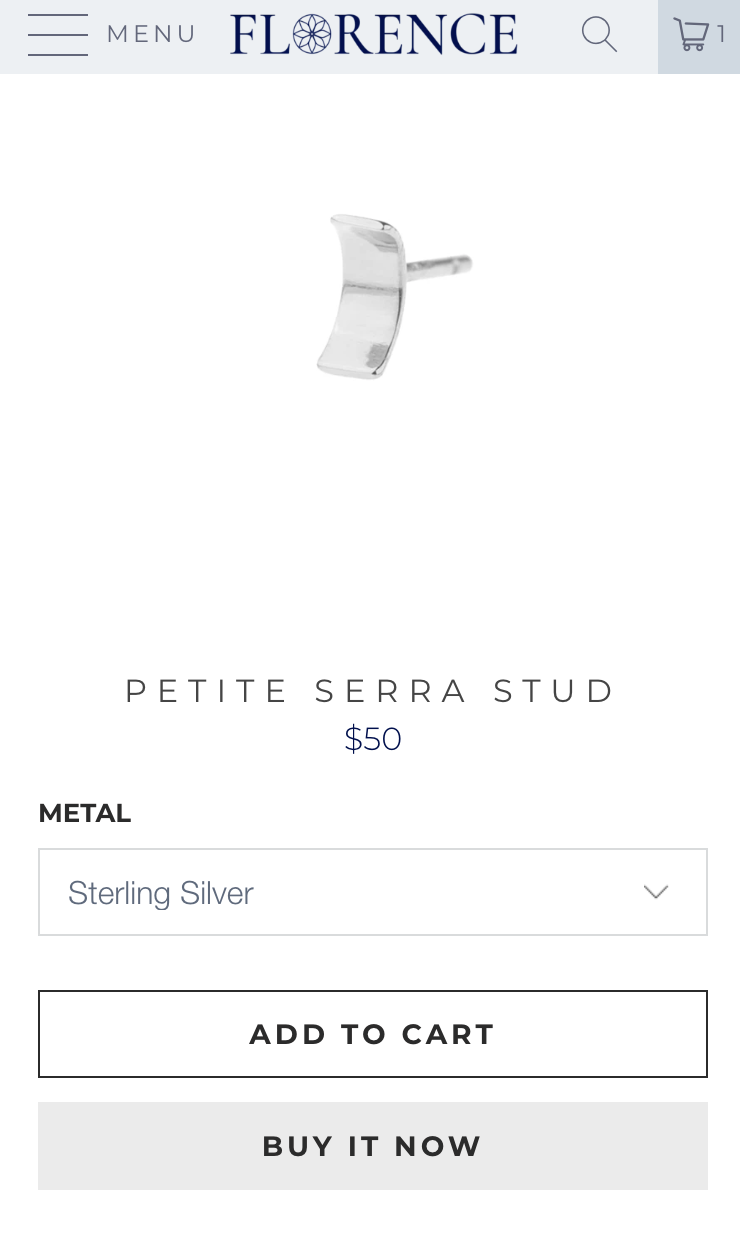Click the letters 'FL' in the header logo

(x=260, y=35)
